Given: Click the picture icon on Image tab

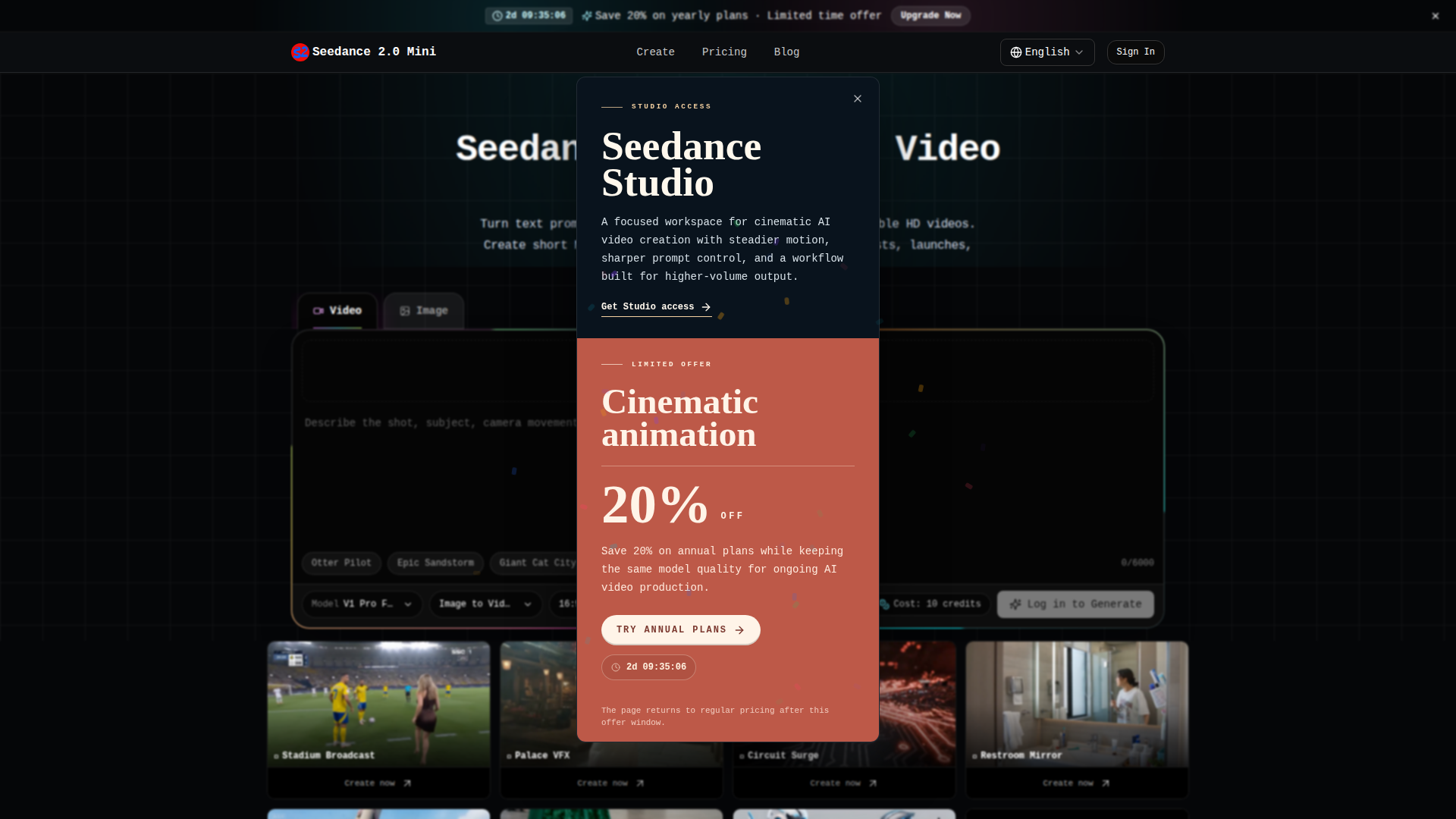Looking at the screenshot, I should click(x=405, y=311).
